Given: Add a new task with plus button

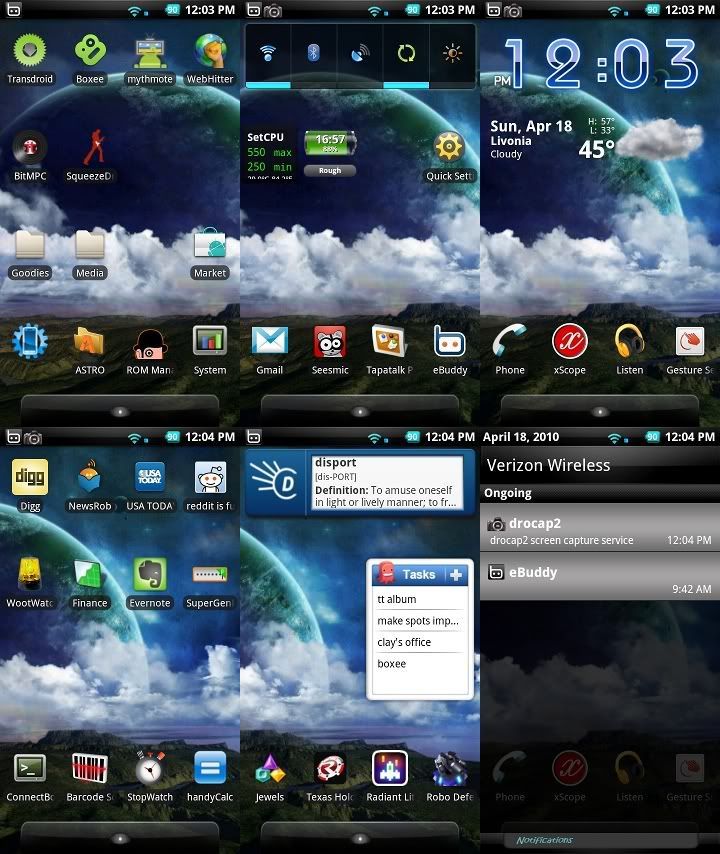Looking at the screenshot, I should pyautogui.click(x=456, y=575).
